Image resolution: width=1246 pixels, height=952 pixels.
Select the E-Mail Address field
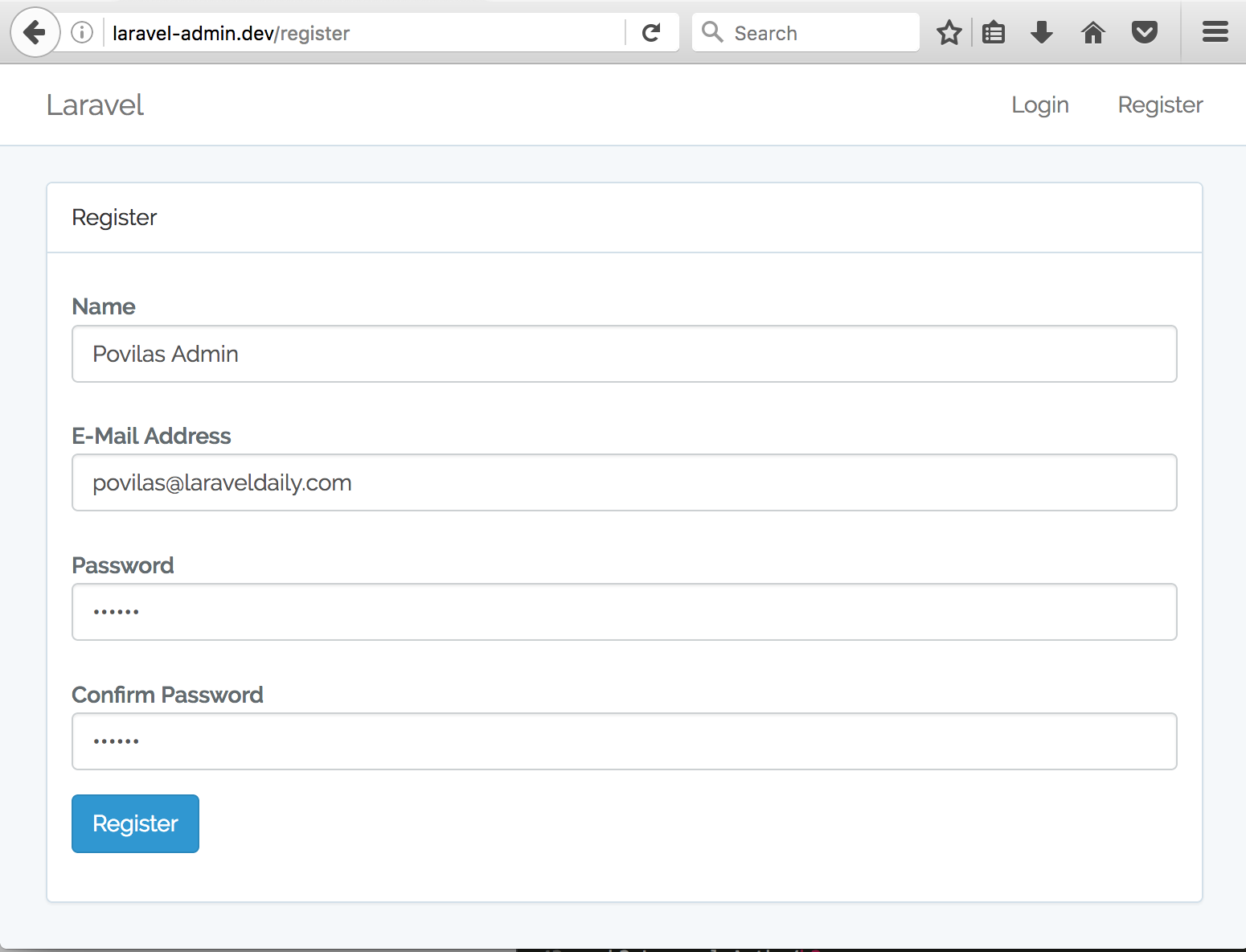pyautogui.click(x=623, y=482)
